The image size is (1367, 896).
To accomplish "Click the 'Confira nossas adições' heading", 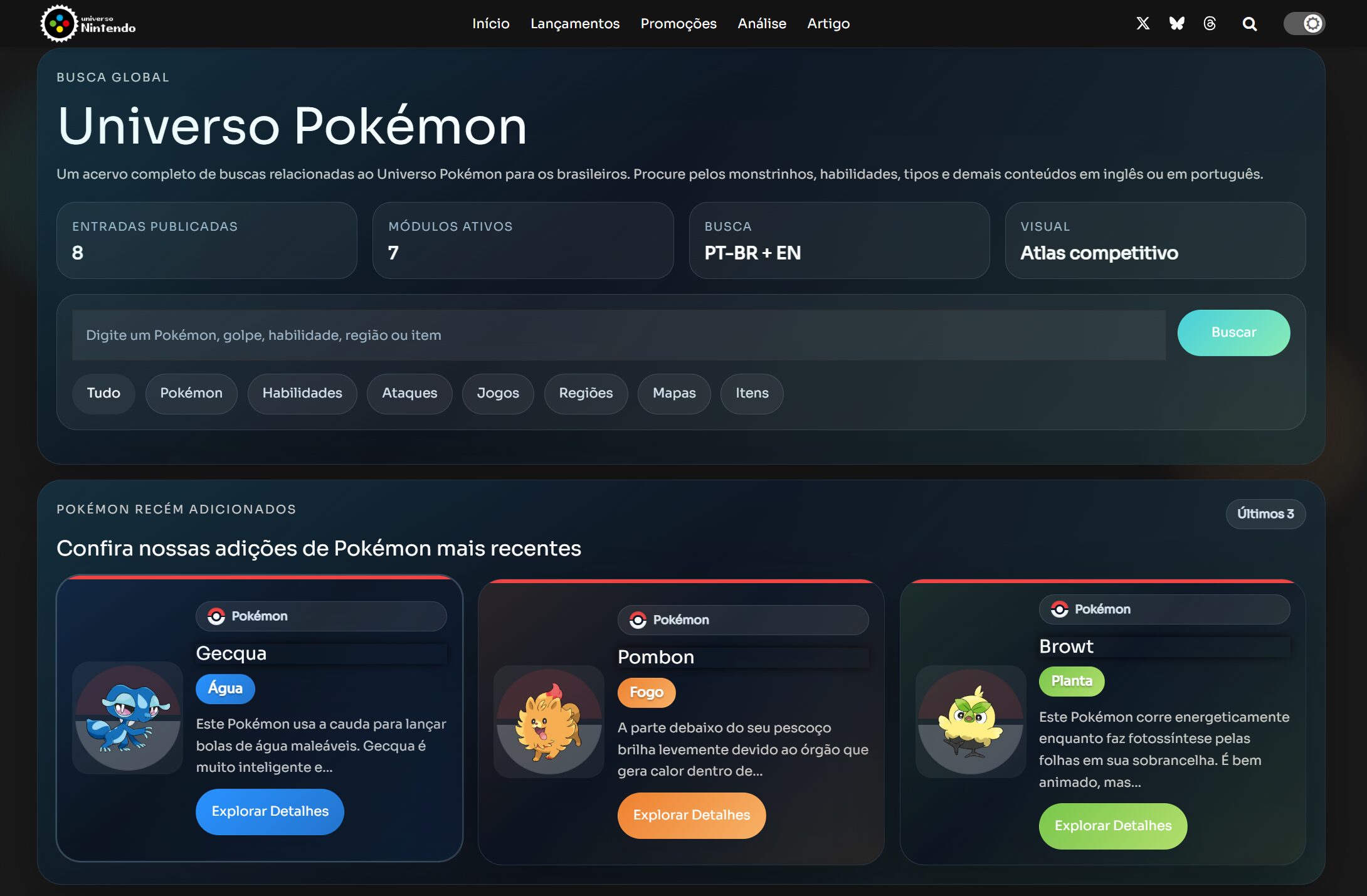I will tap(319, 548).
